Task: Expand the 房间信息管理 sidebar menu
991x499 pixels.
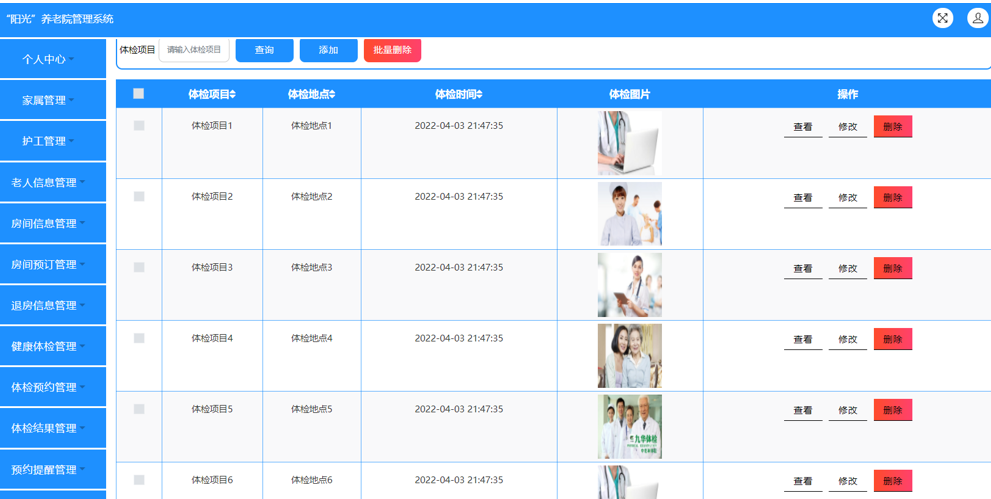Action: (53, 223)
